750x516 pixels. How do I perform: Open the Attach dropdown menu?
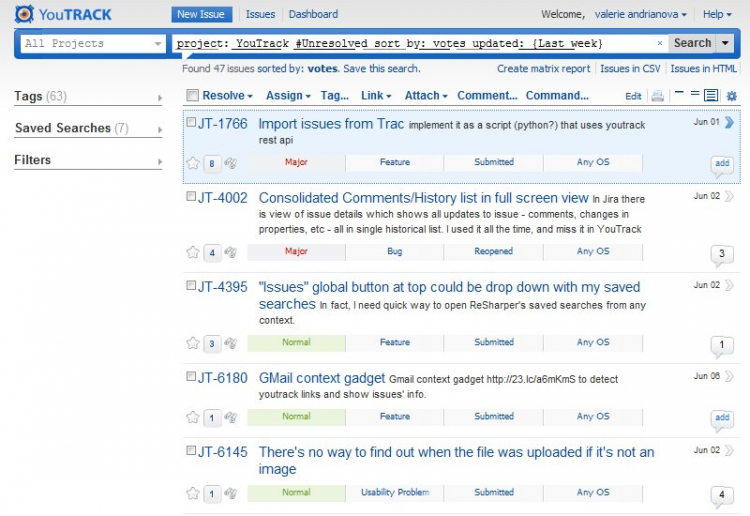point(426,96)
